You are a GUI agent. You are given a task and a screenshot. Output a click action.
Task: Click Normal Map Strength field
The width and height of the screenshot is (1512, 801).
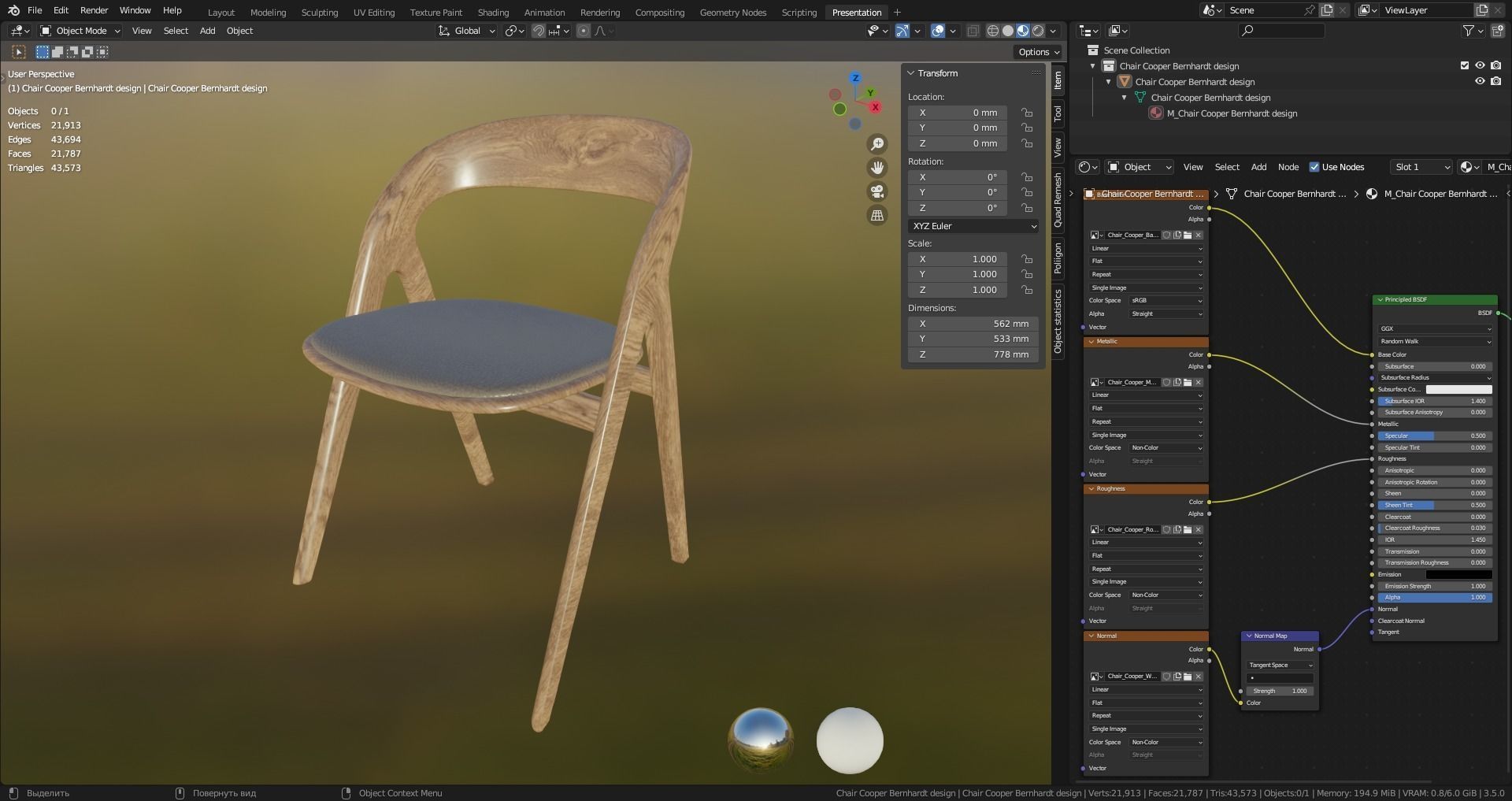[1280, 691]
